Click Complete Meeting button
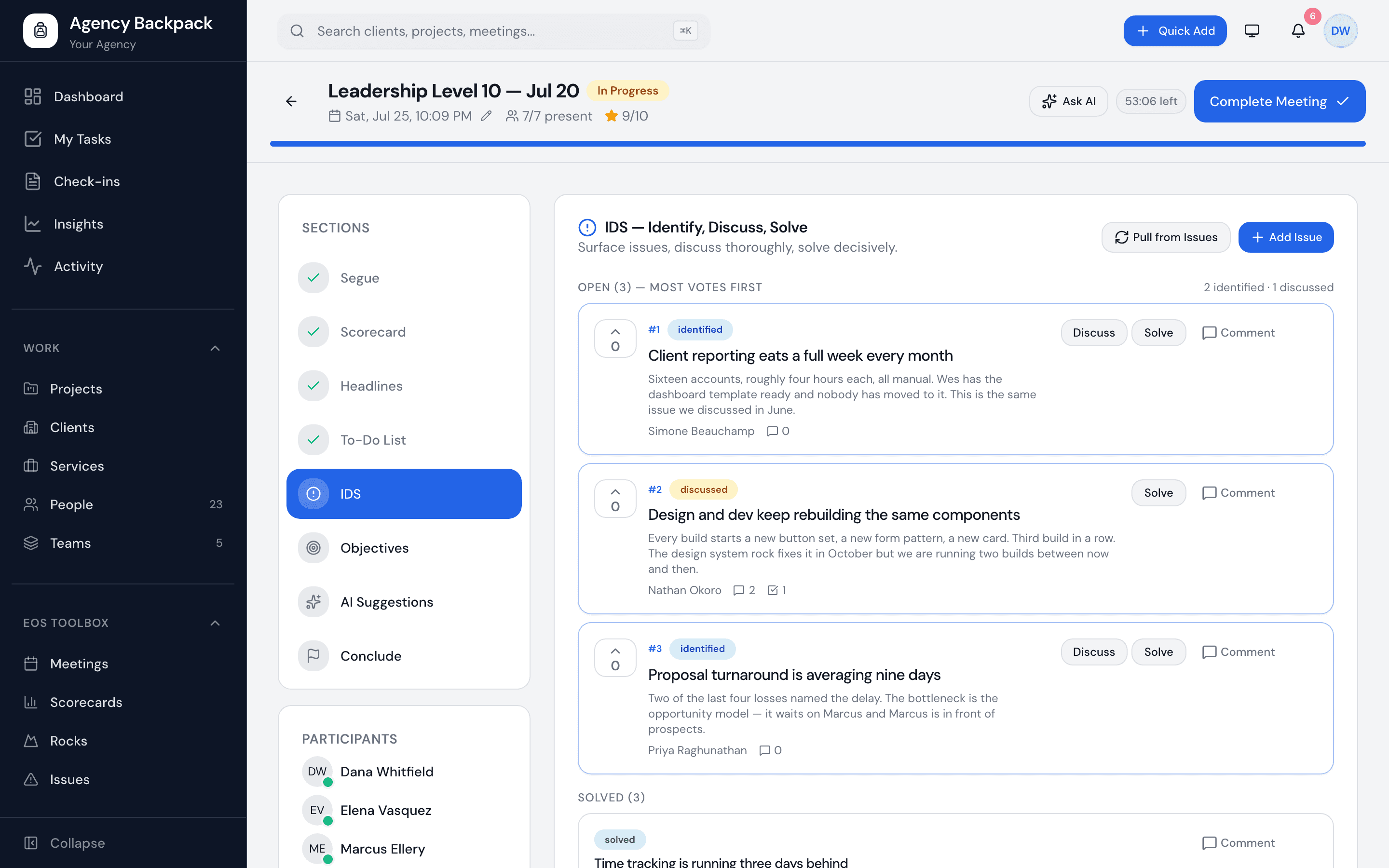 [x=1280, y=102]
